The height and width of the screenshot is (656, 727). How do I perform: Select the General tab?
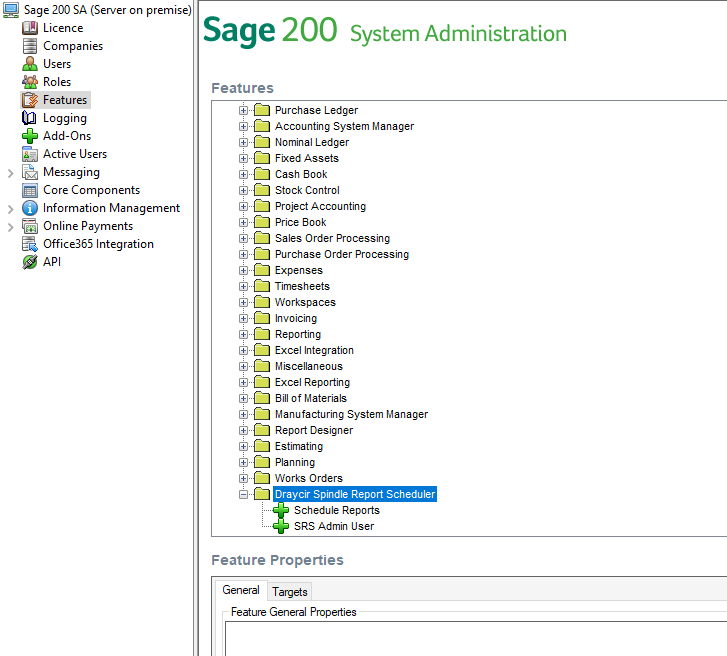(x=241, y=590)
